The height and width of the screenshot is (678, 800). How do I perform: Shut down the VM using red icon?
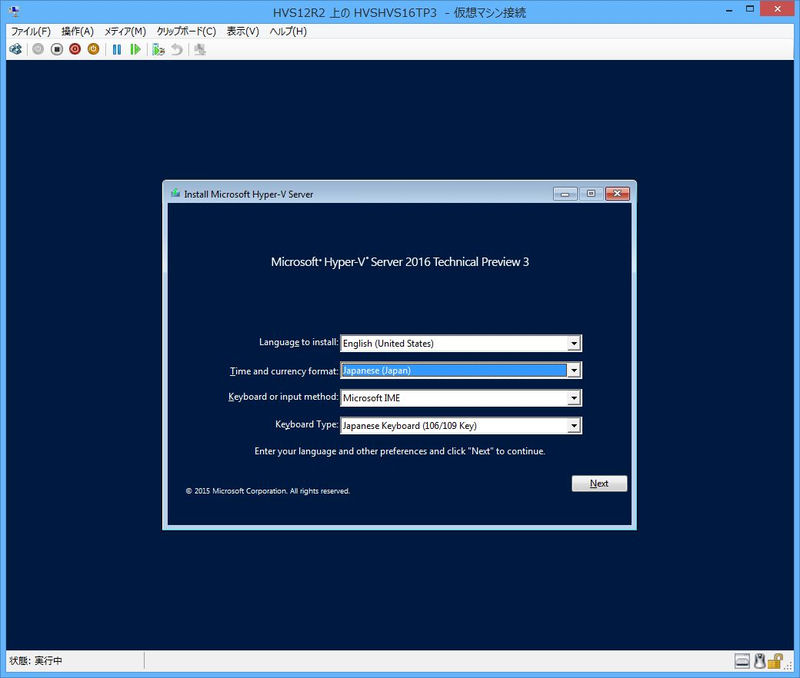click(x=75, y=49)
